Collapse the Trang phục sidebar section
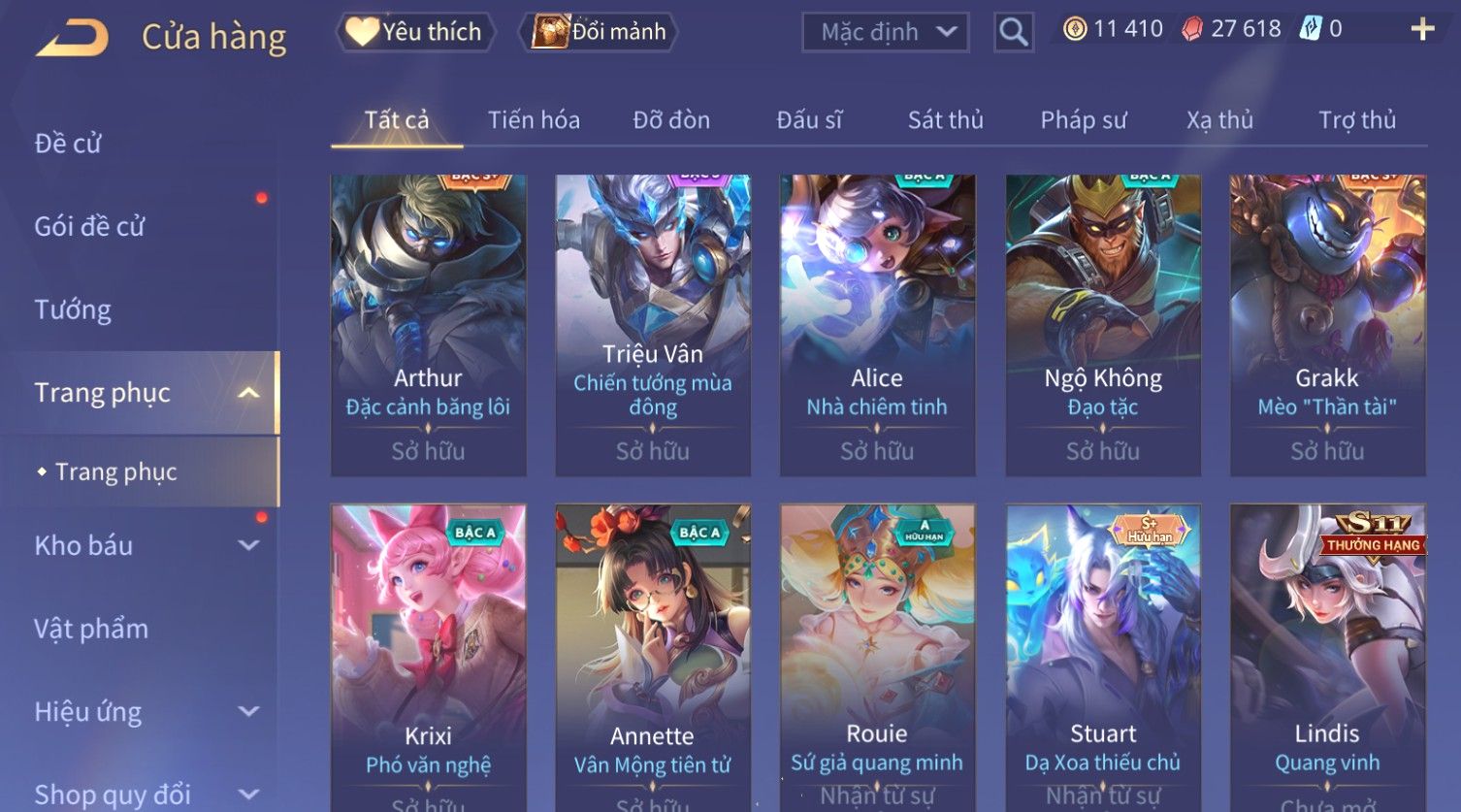 pos(248,393)
